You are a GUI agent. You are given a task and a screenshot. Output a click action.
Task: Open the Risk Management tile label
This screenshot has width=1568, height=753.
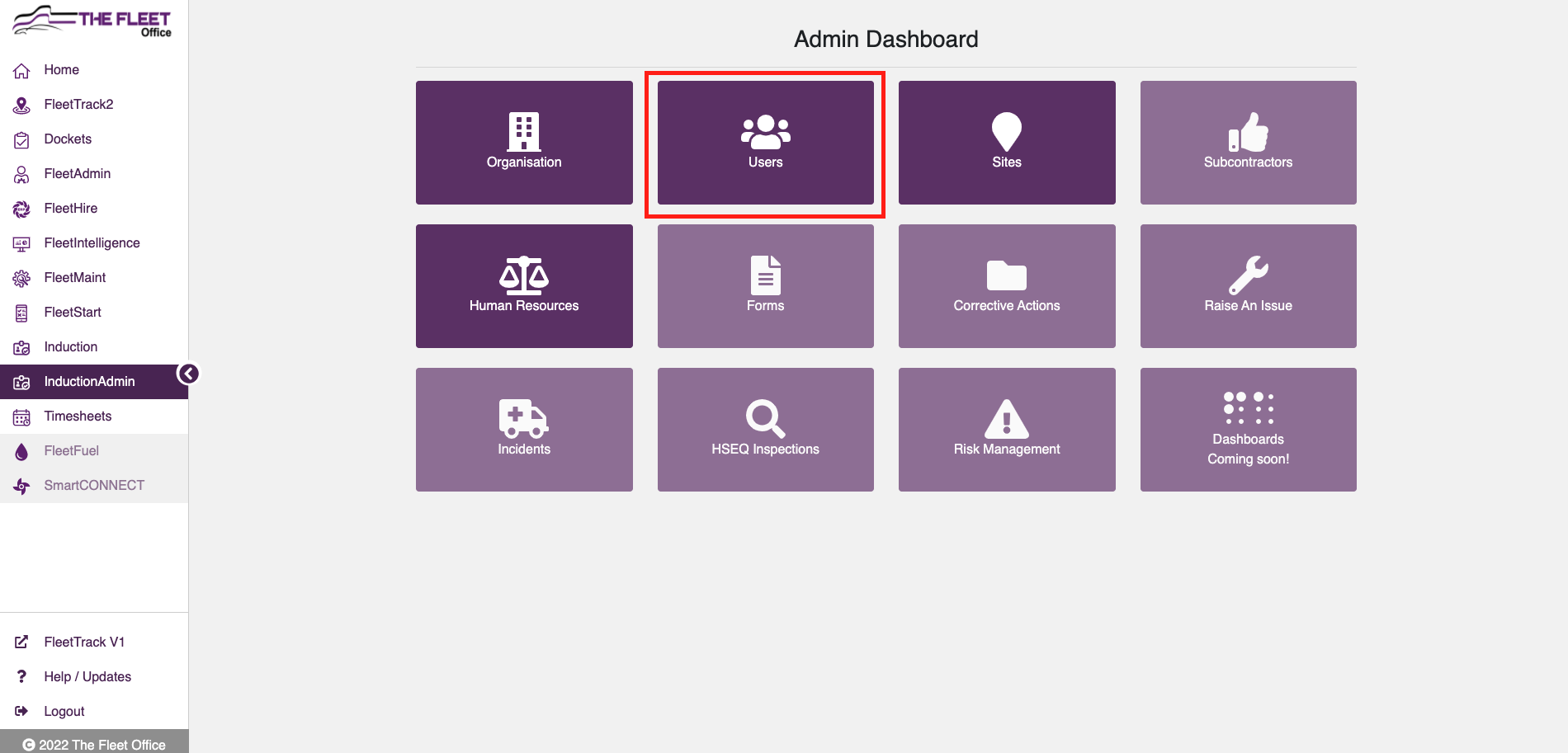1007,449
